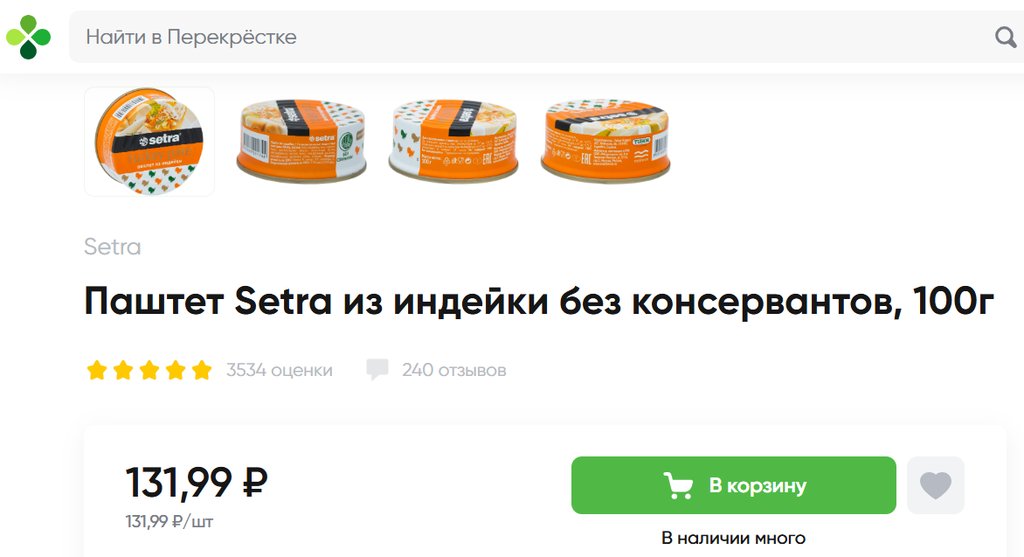This screenshot has height=557, width=1024.
Task: Click the reviews speech bubble icon
Action: point(377,370)
